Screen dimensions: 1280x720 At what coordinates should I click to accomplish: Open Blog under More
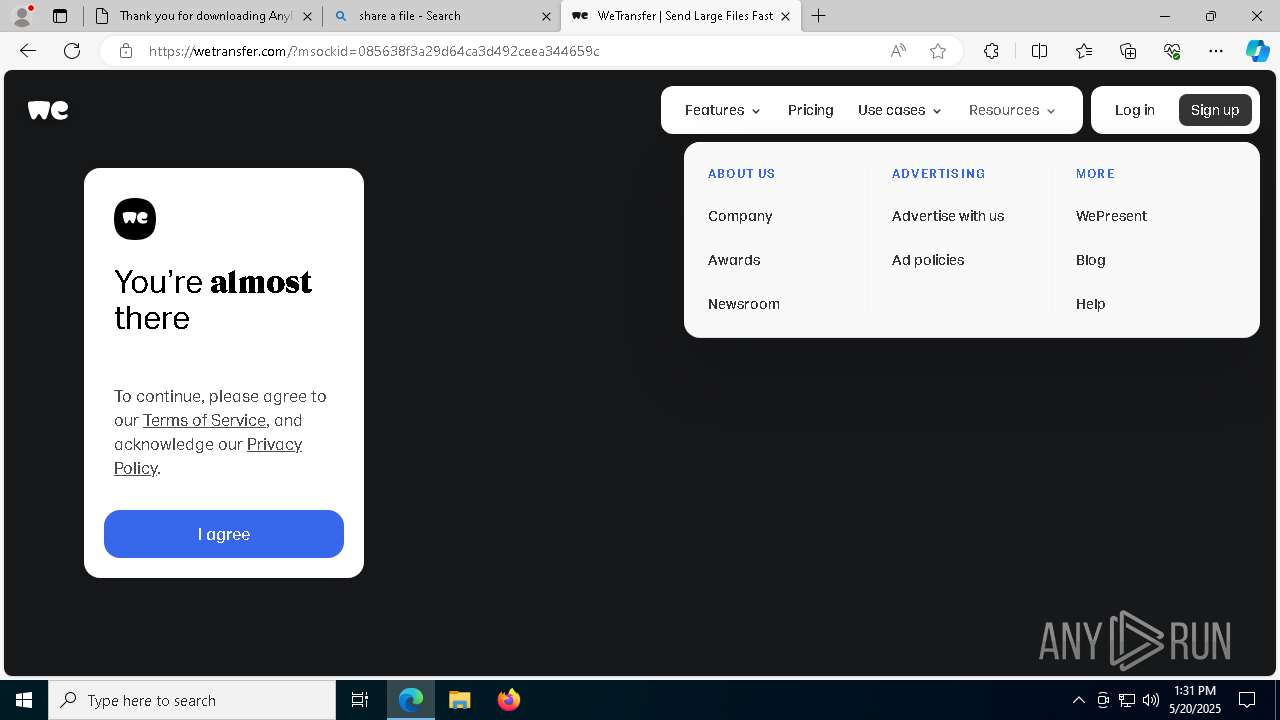click(1091, 260)
